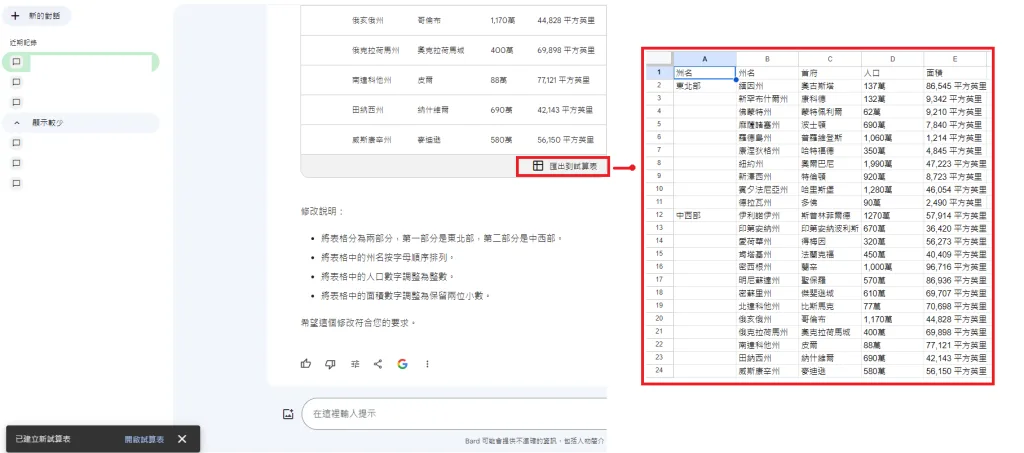This screenshot has width=1024, height=453.
Task: Click cell 奧古斯塔 in the spreadsheet
Action: [x=829, y=86]
